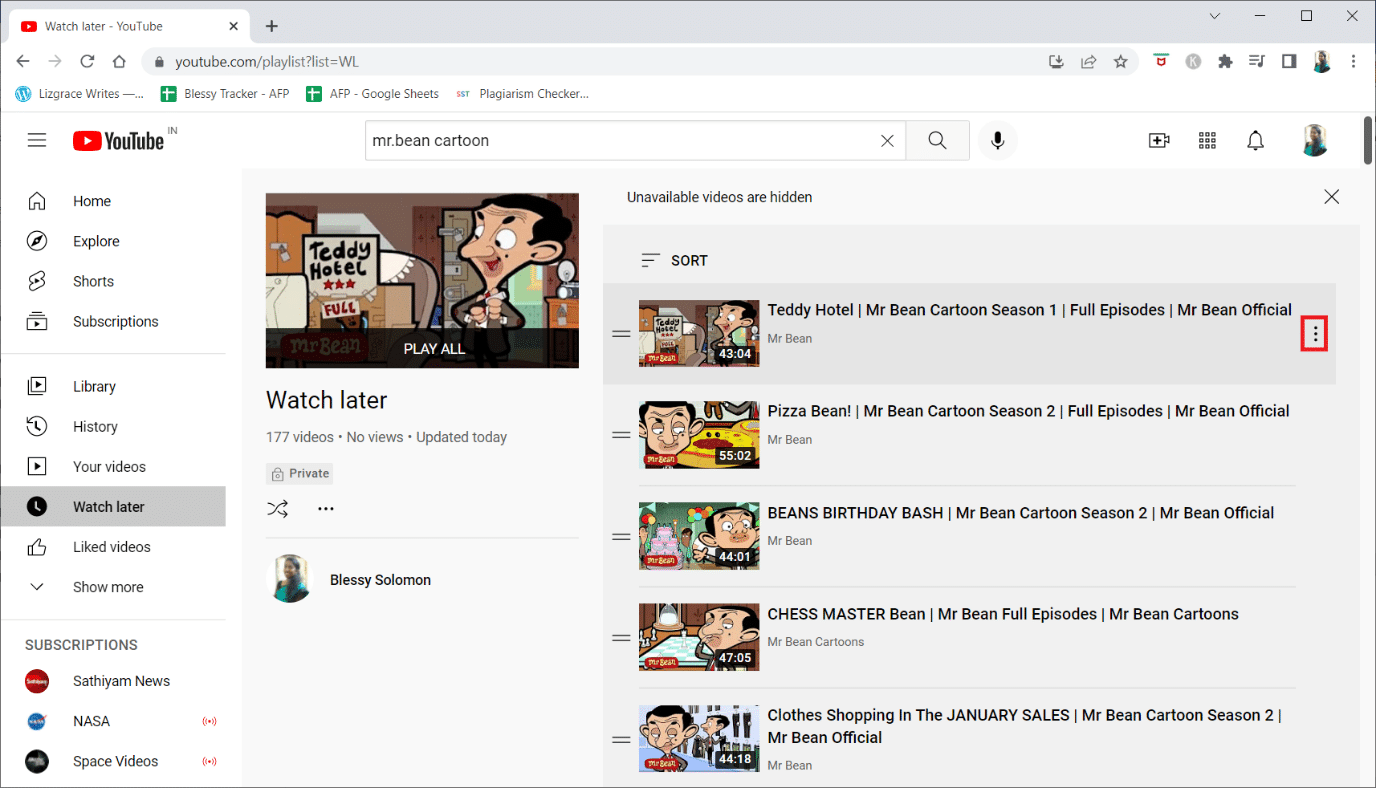
Task: Toggle the hamburger guide menu
Action: (x=37, y=141)
